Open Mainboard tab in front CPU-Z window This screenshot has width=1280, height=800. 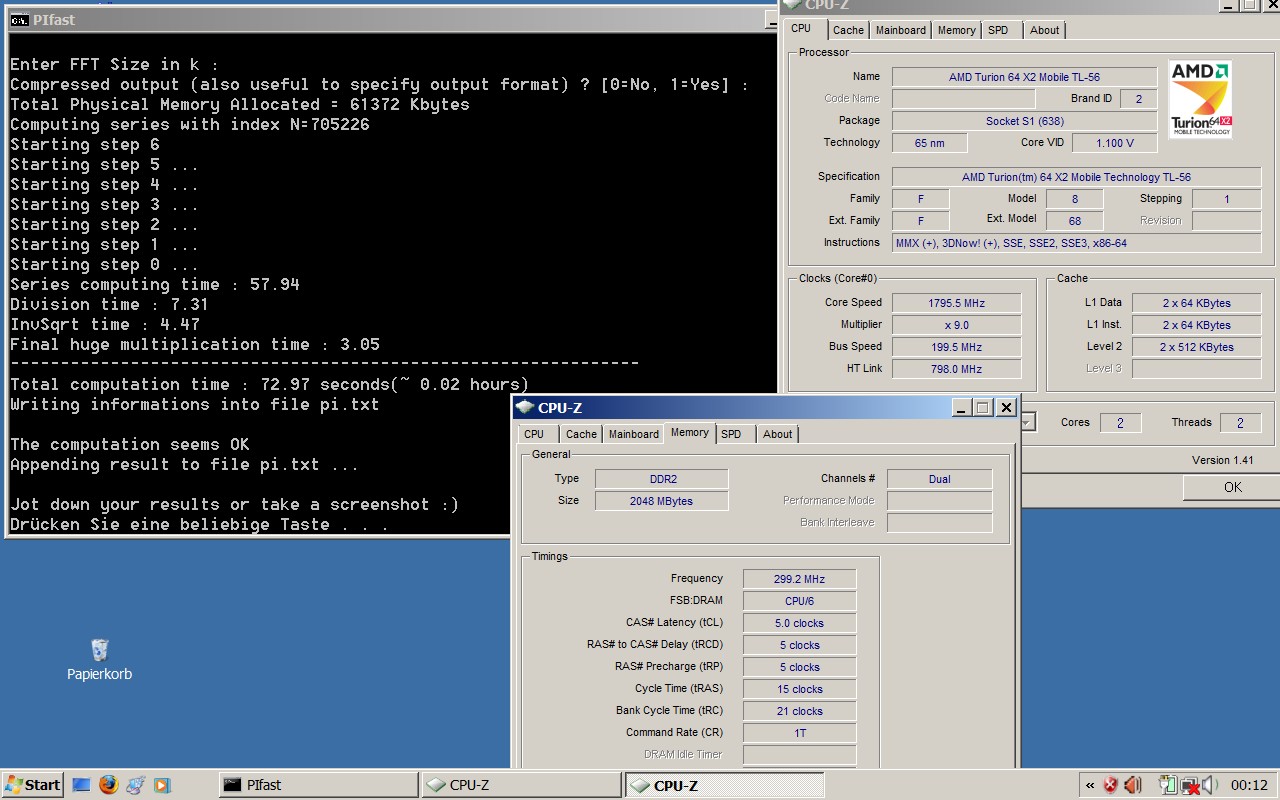[x=634, y=434]
